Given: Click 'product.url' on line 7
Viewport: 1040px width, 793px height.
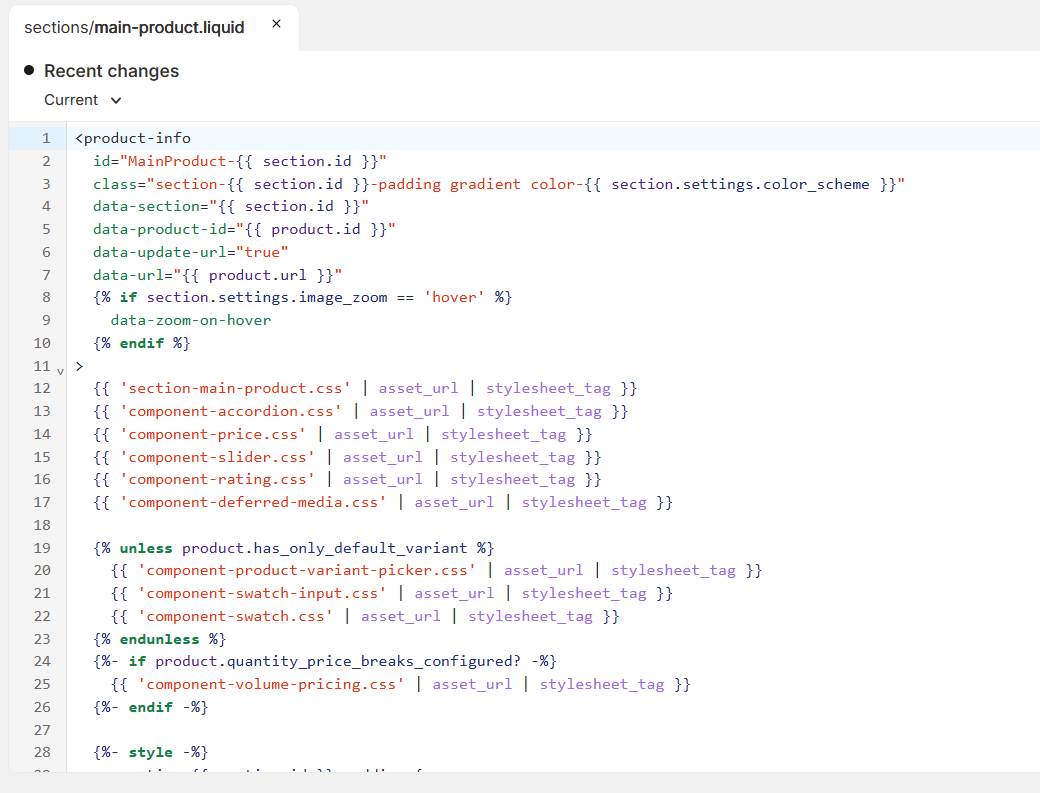Looking at the screenshot, I should click(257, 275).
